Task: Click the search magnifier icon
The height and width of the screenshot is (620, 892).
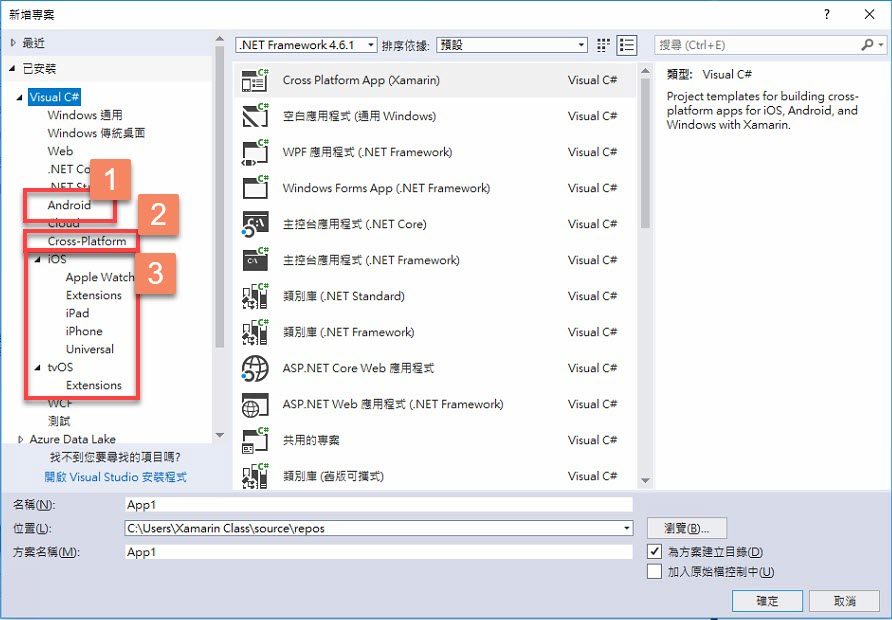Action: point(868,44)
